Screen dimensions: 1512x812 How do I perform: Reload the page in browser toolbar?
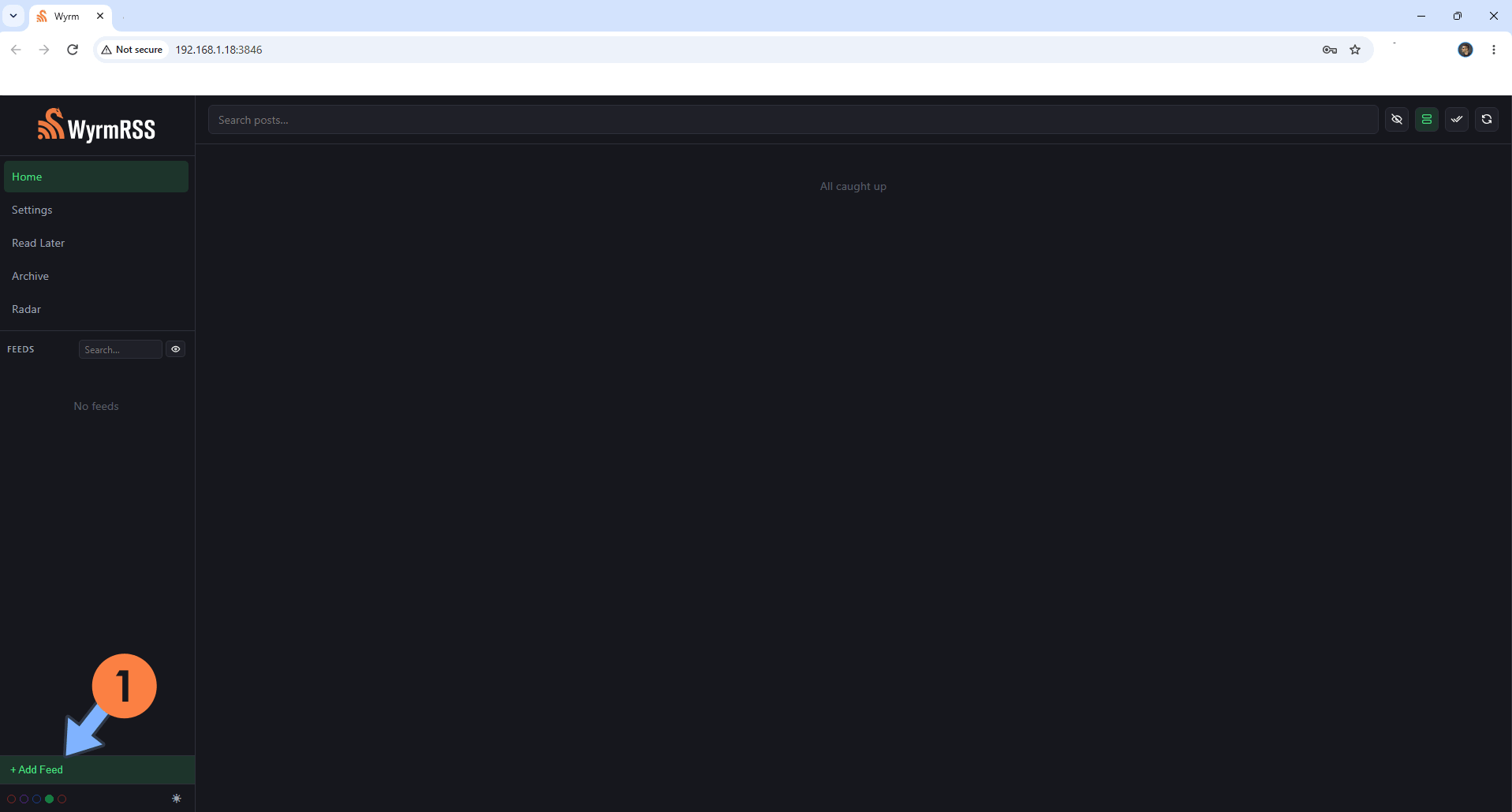(73, 50)
